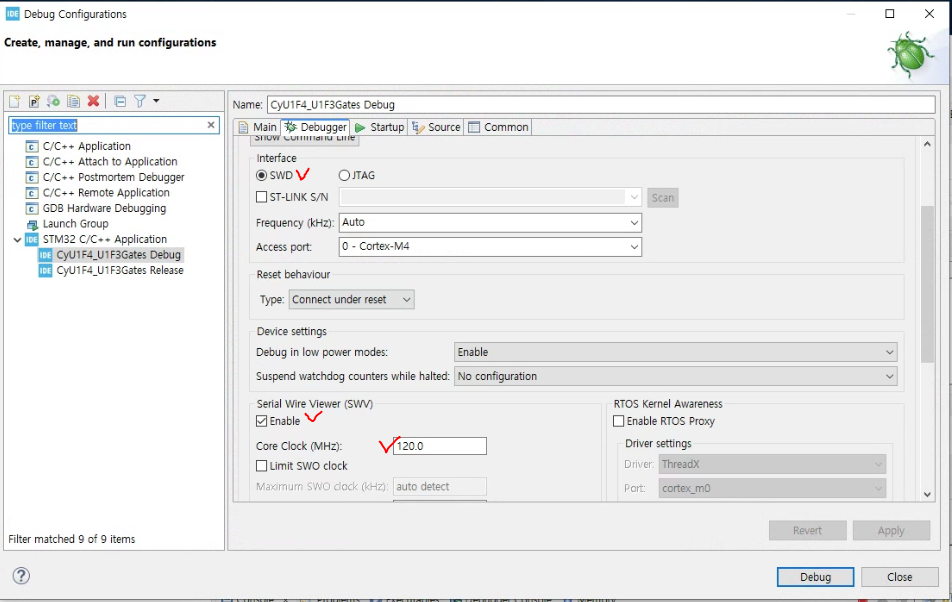Click the export launch configuration icon

coord(53,101)
